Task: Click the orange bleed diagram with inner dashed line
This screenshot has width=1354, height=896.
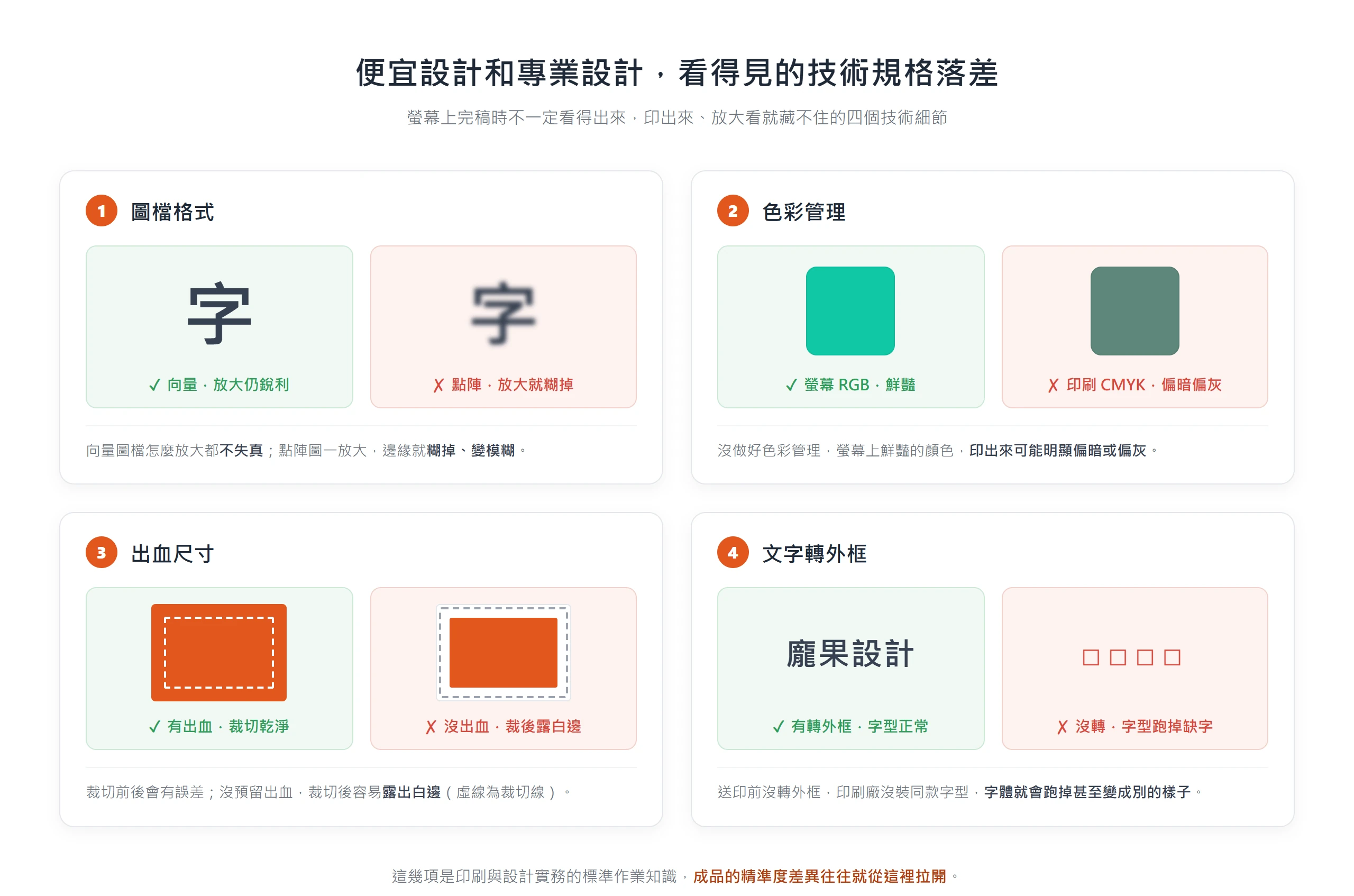Action: click(219, 653)
